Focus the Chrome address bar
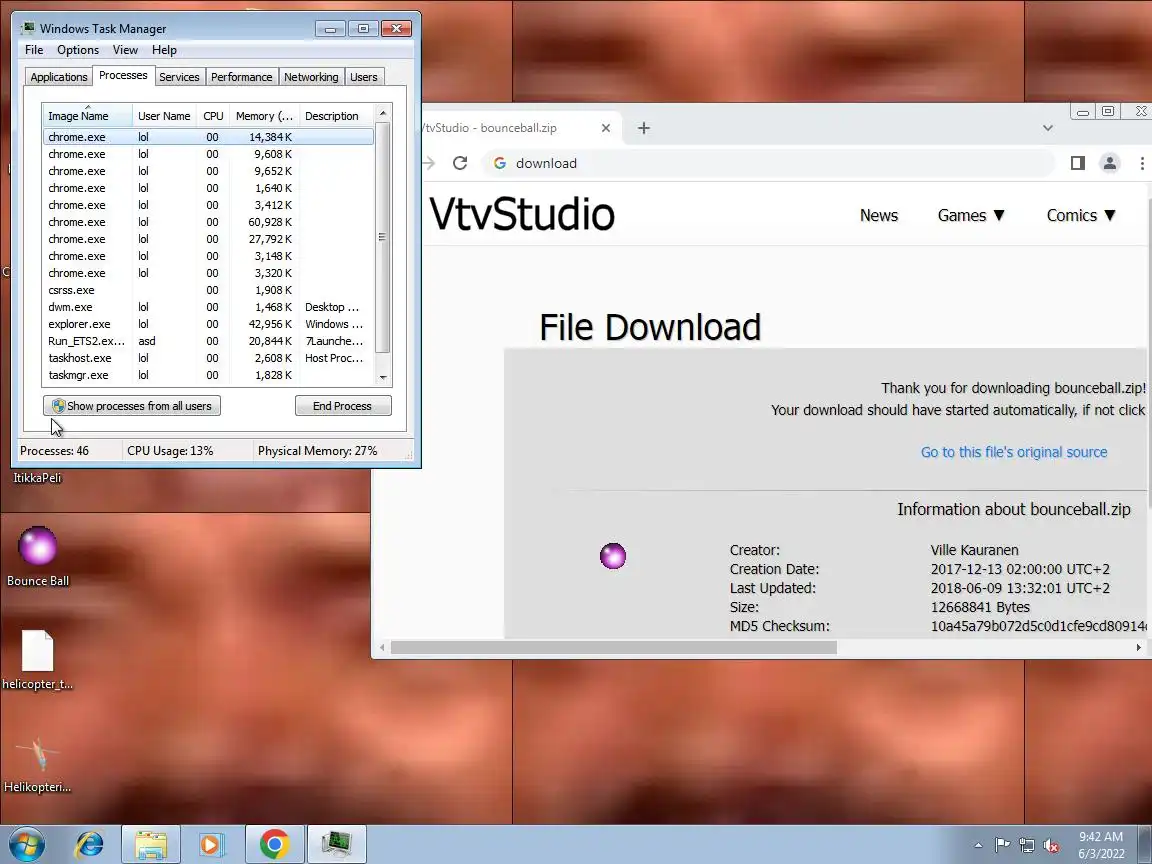The width and height of the screenshot is (1152, 864). (x=768, y=163)
